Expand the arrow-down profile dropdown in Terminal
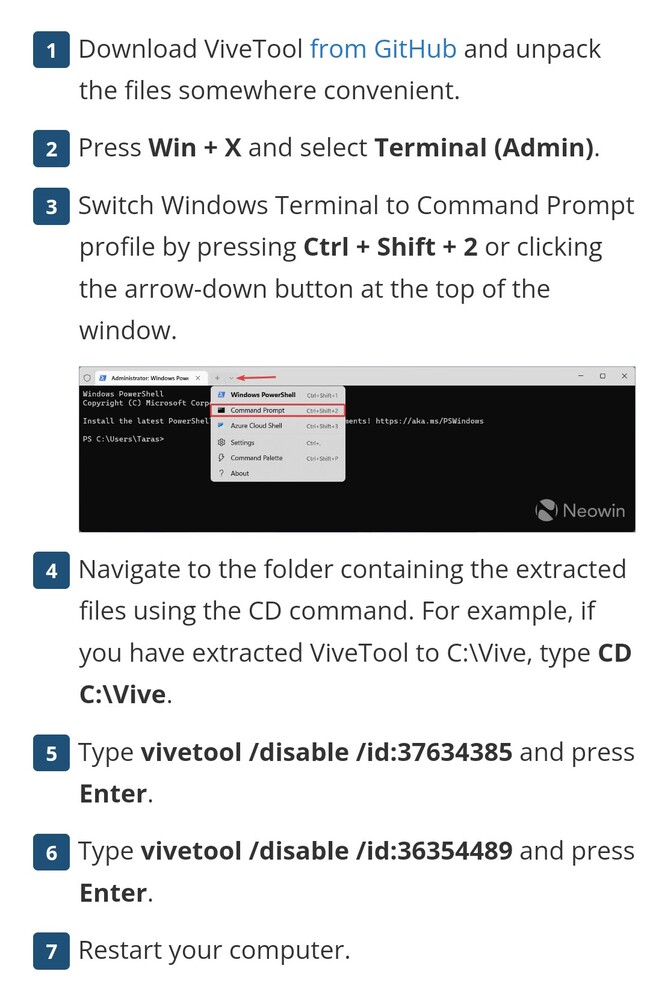This screenshot has width=650, height=998. tap(231, 377)
